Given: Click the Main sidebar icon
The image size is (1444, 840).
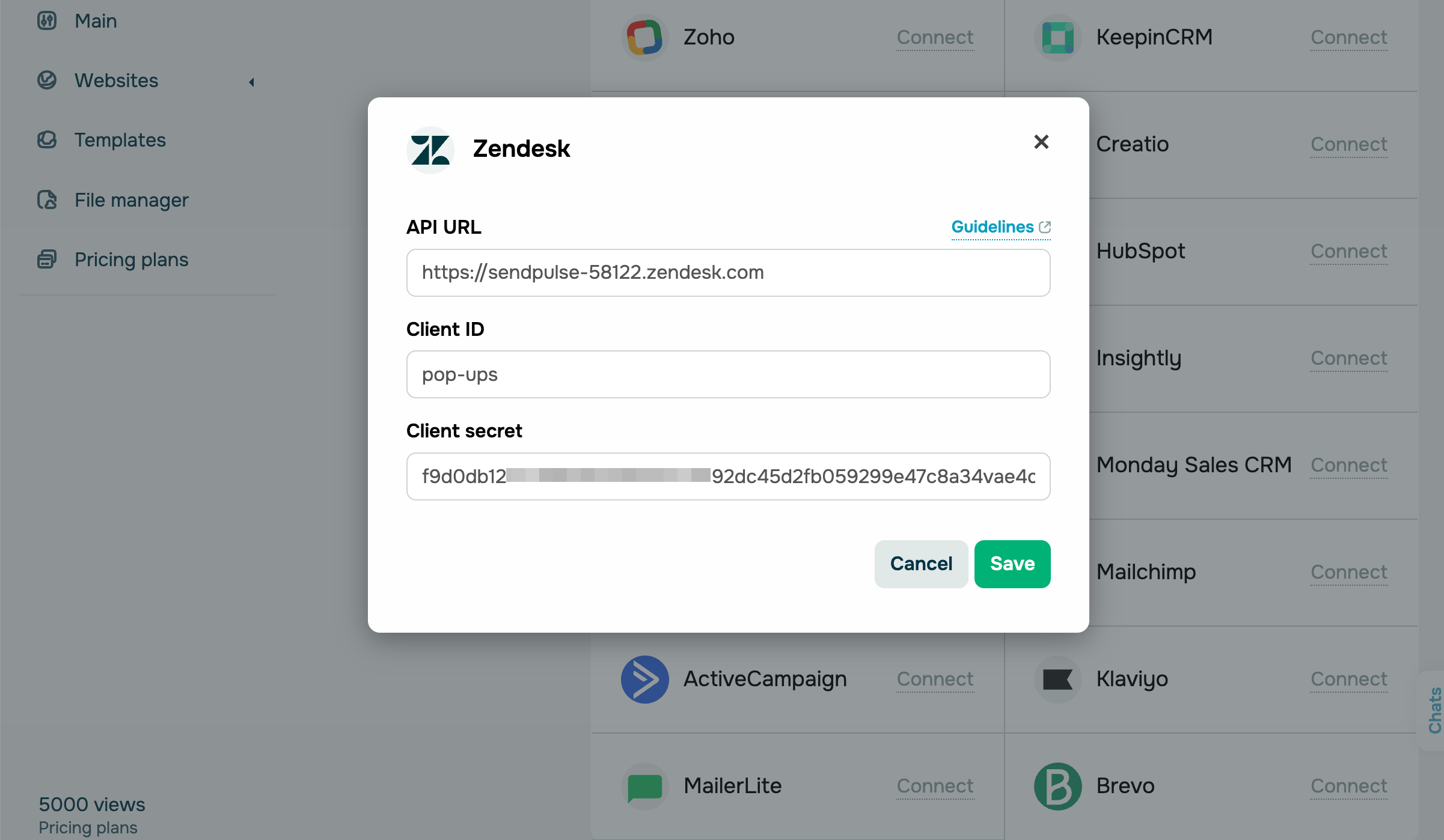Looking at the screenshot, I should [x=47, y=21].
